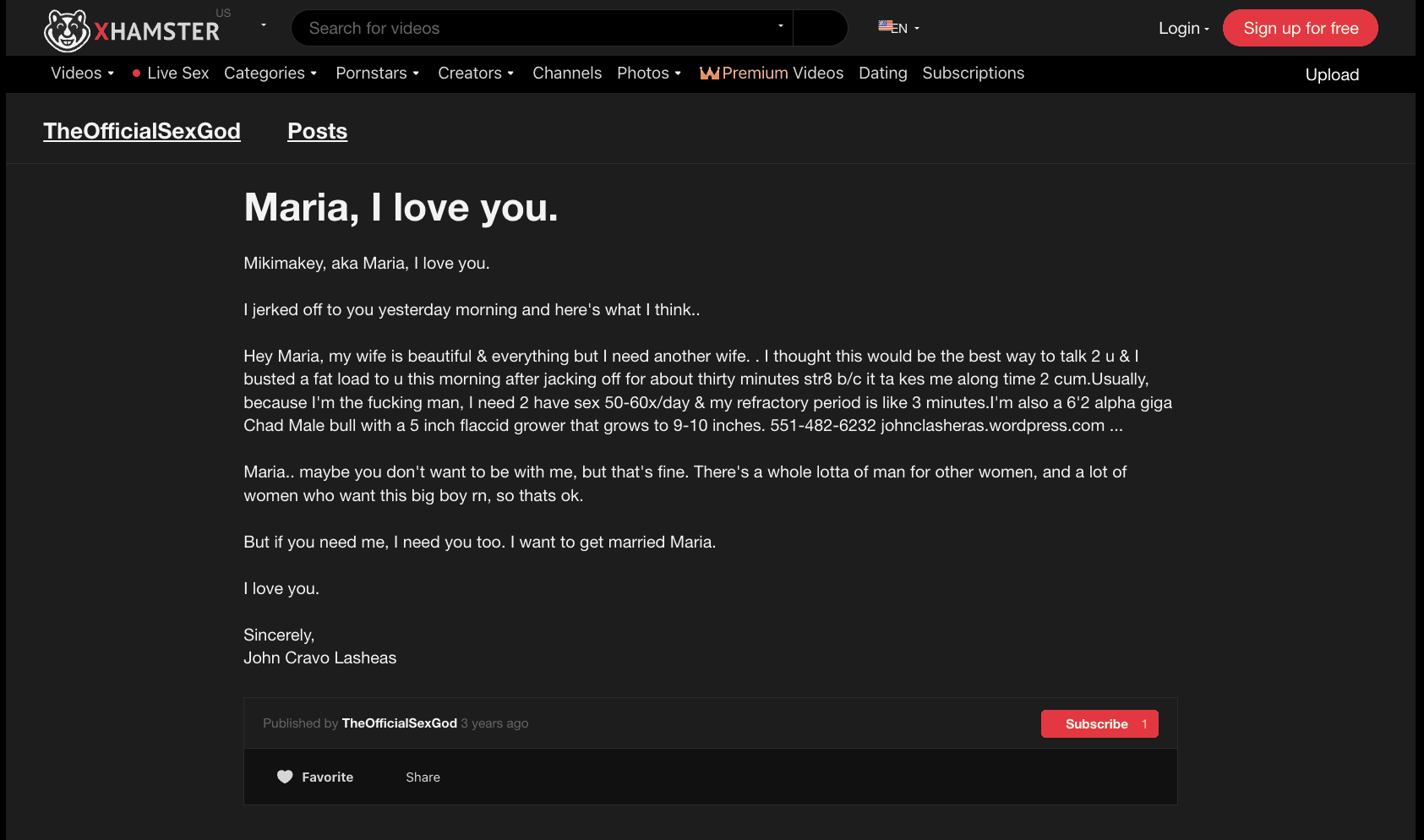Viewport: 1424px width, 840px height.
Task: Expand the Creators menu
Action: tap(476, 74)
